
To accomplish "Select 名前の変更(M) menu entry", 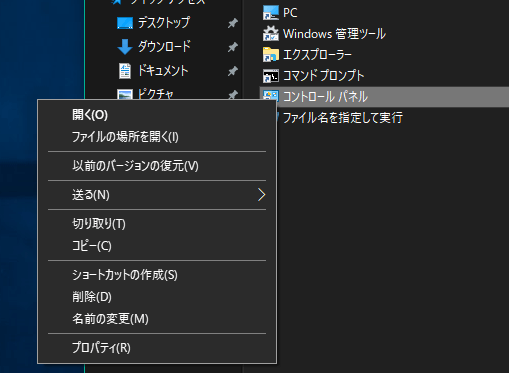I will [x=157, y=319].
